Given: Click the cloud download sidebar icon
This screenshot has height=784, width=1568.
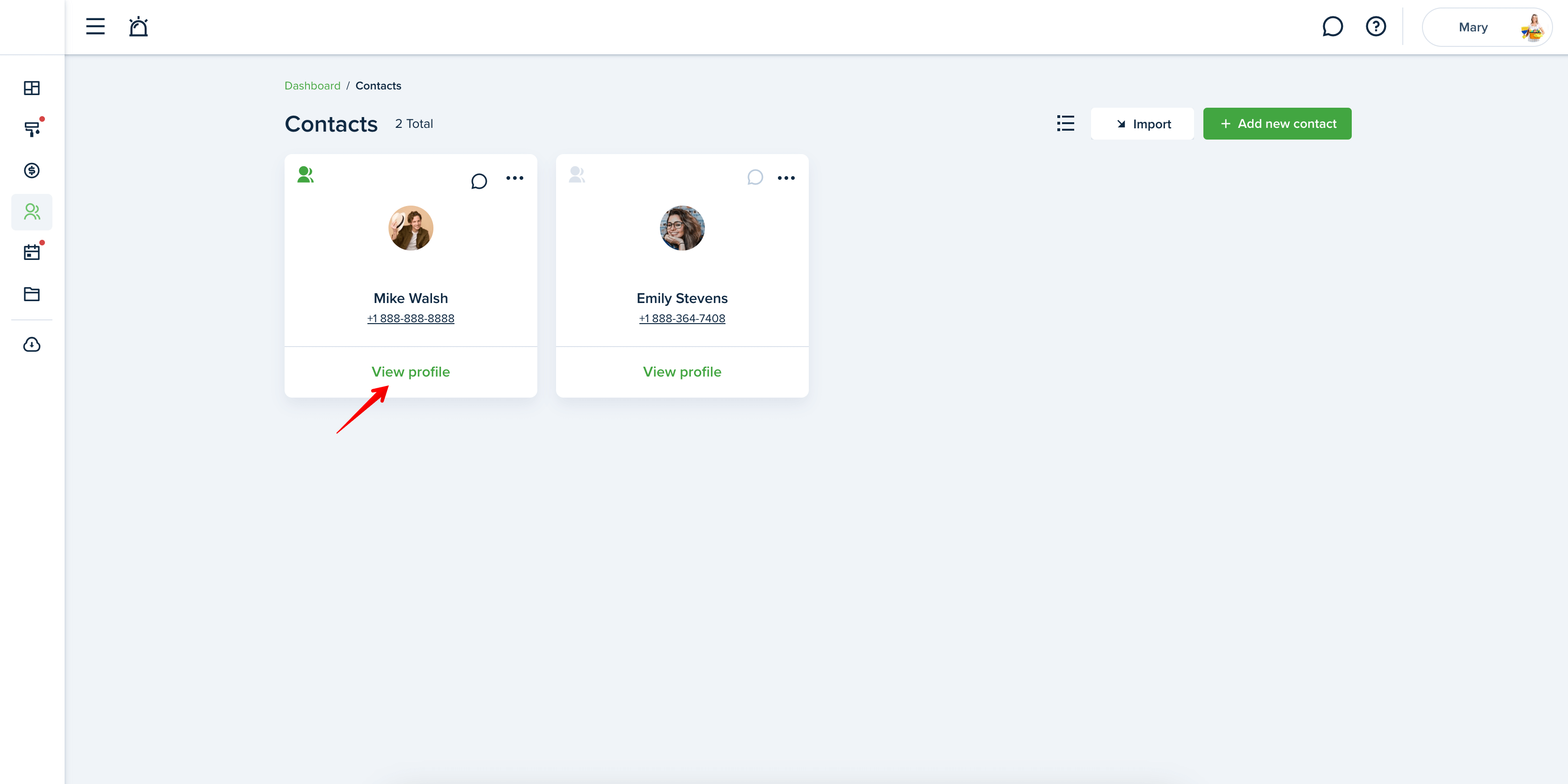Looking at the screenshot, I should [x=32, y=345].
